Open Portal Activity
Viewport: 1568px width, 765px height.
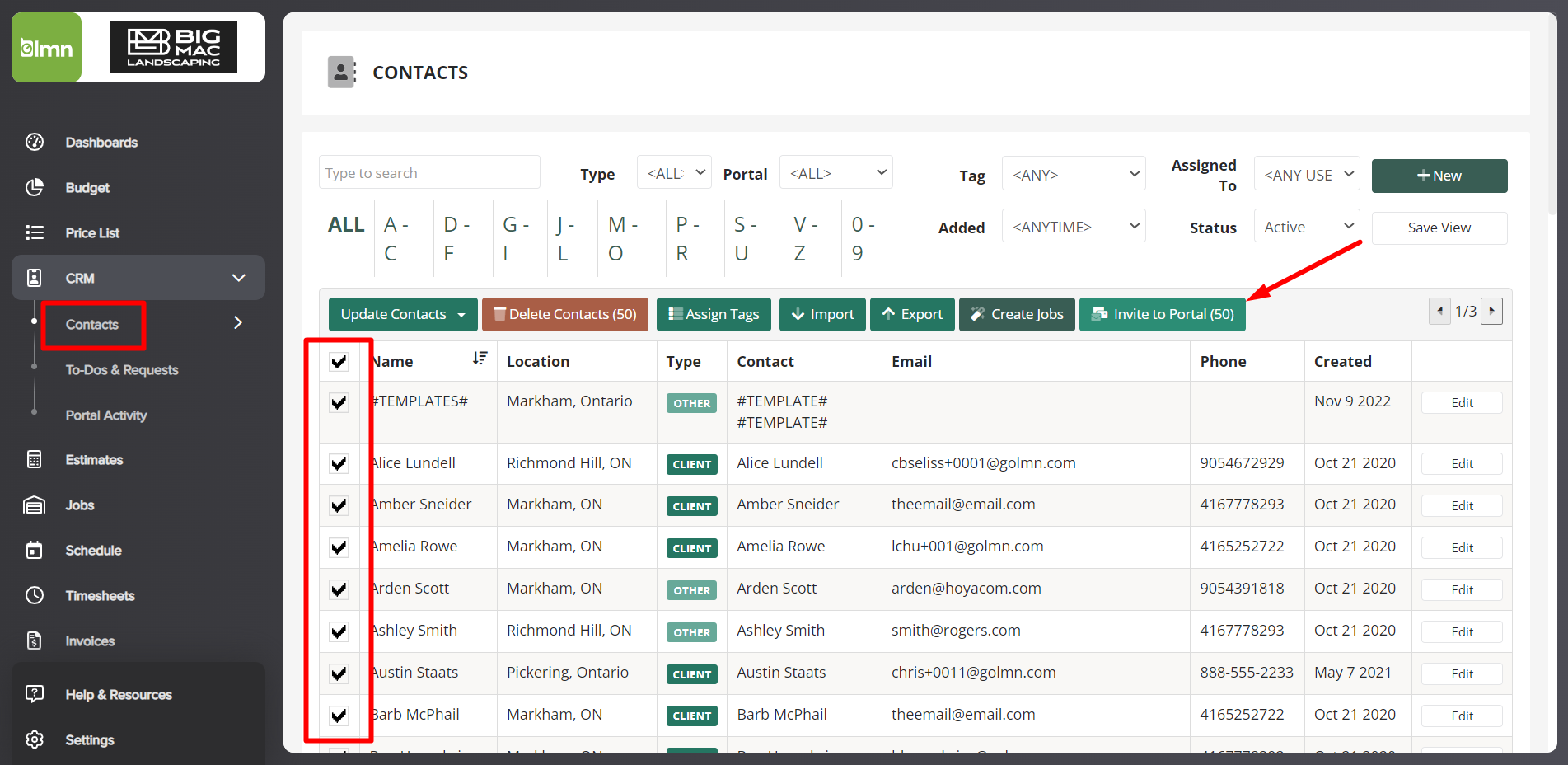coord(106,415)
